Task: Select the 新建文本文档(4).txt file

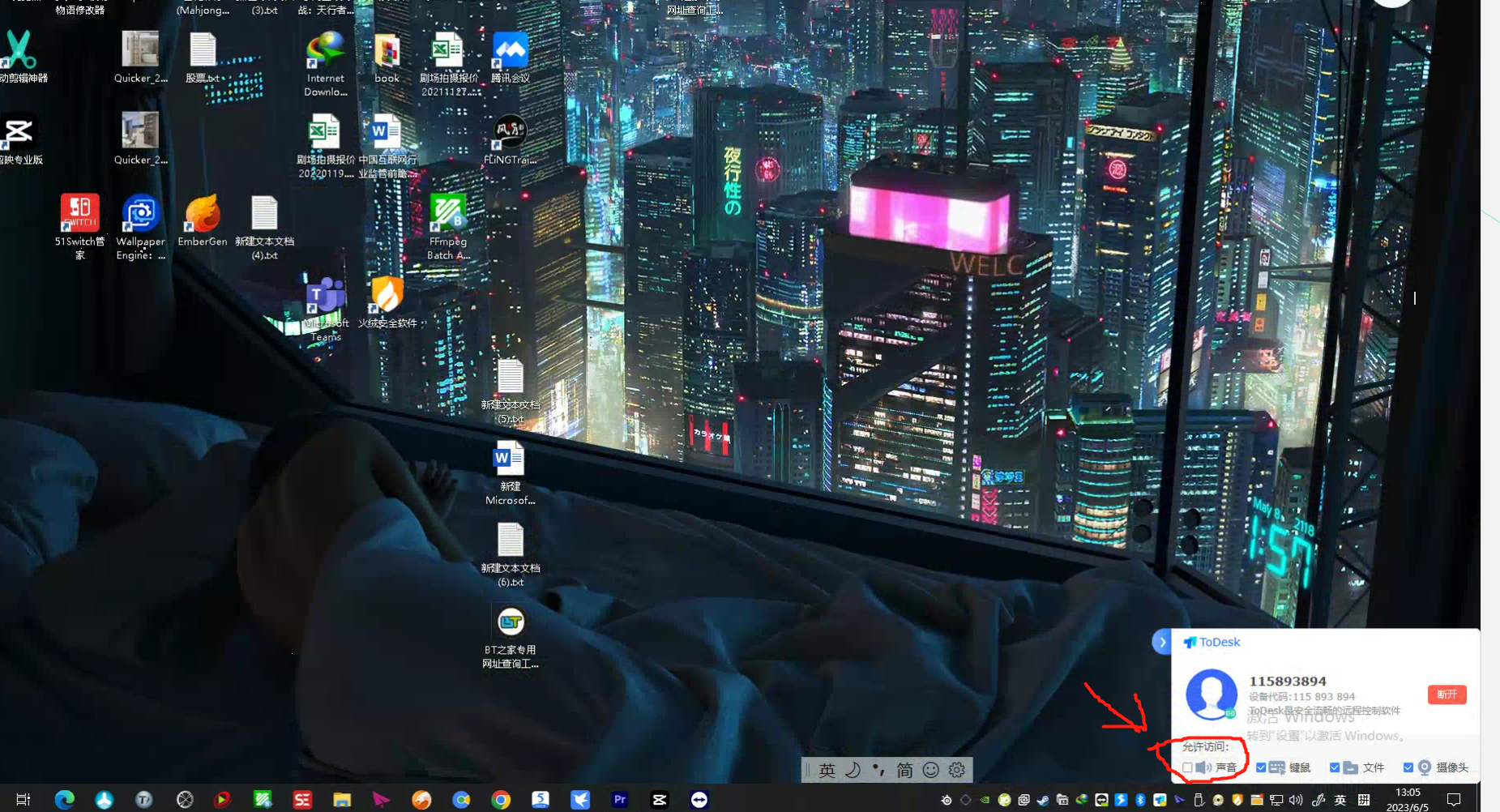Action: coord(264,227)
